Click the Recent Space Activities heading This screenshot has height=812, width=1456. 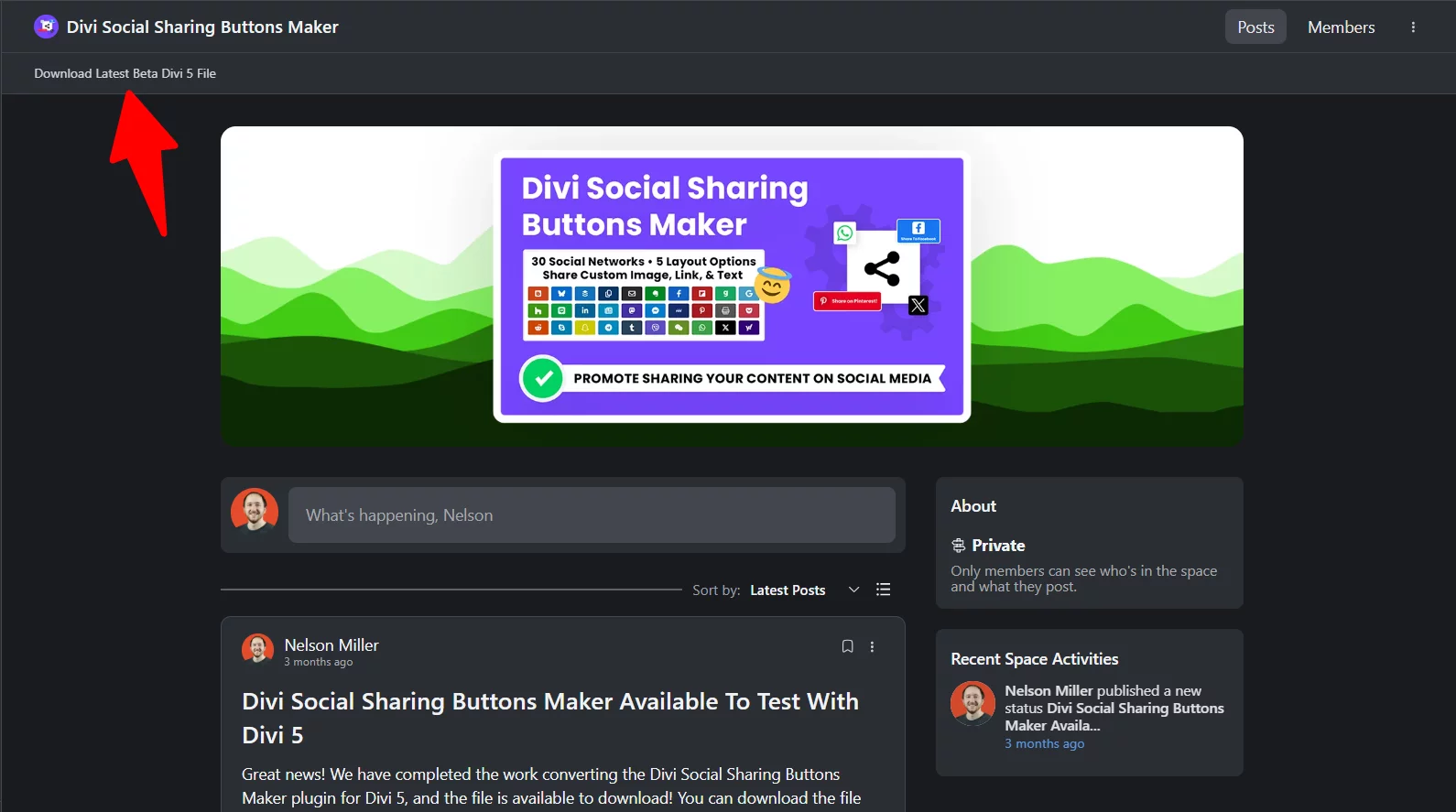1035,659
